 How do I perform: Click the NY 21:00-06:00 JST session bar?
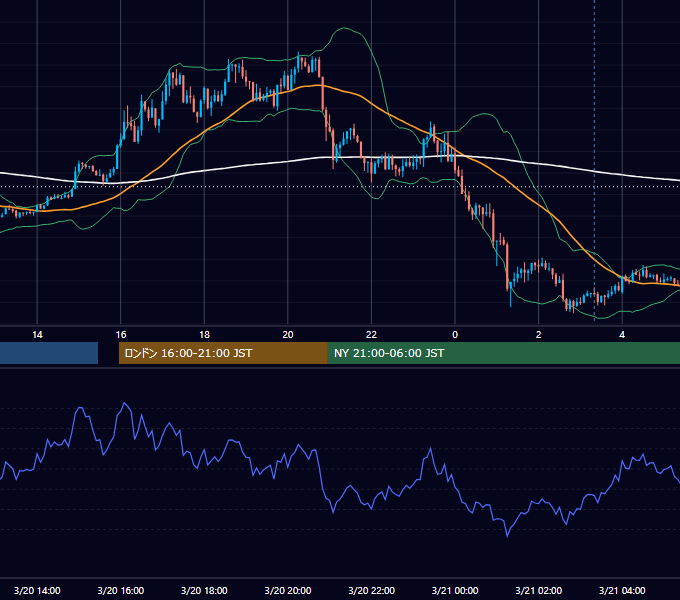pos(504,353)
